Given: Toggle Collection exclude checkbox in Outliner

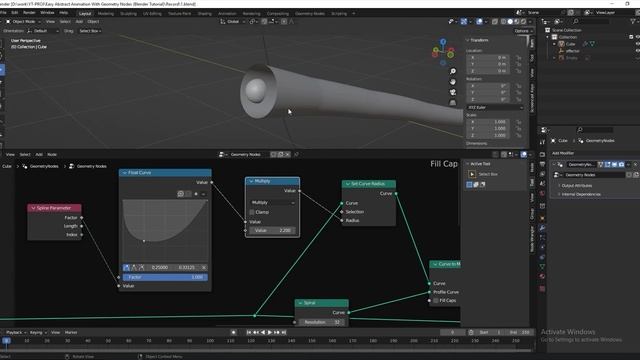Looking at the screenshot, I should tap(631, 37).
